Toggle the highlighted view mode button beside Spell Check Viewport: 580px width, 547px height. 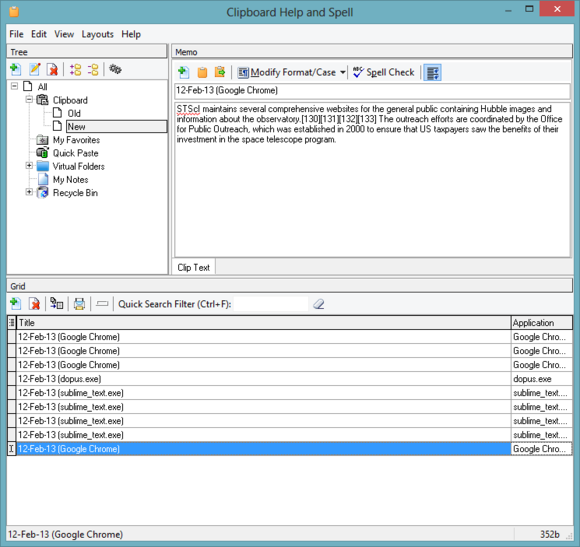pyautogui.click(x=432, y=72)
